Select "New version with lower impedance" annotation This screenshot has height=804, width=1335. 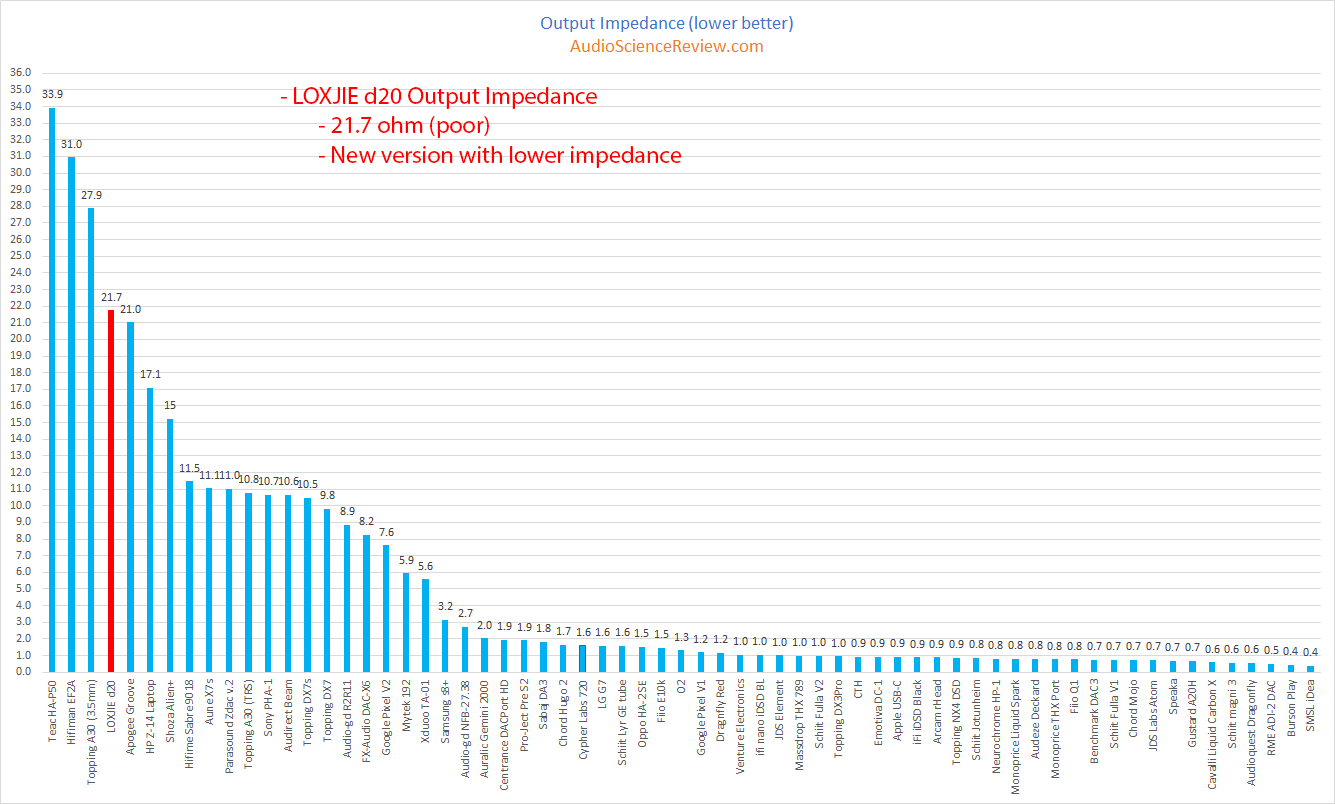click(499, 155)
